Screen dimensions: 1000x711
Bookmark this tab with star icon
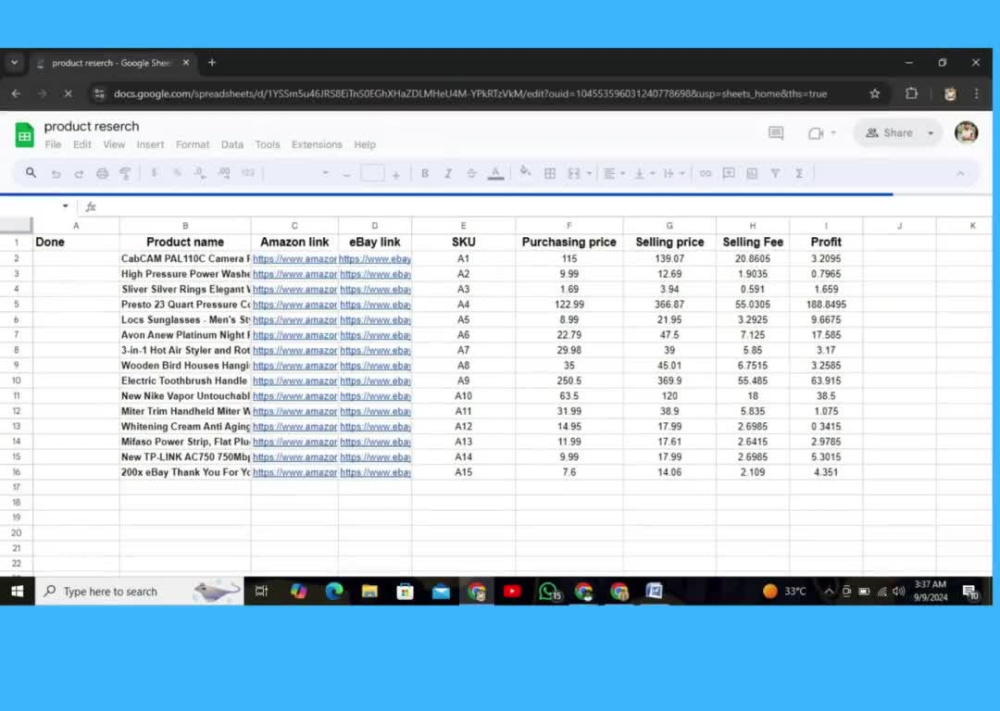(874, 94)
